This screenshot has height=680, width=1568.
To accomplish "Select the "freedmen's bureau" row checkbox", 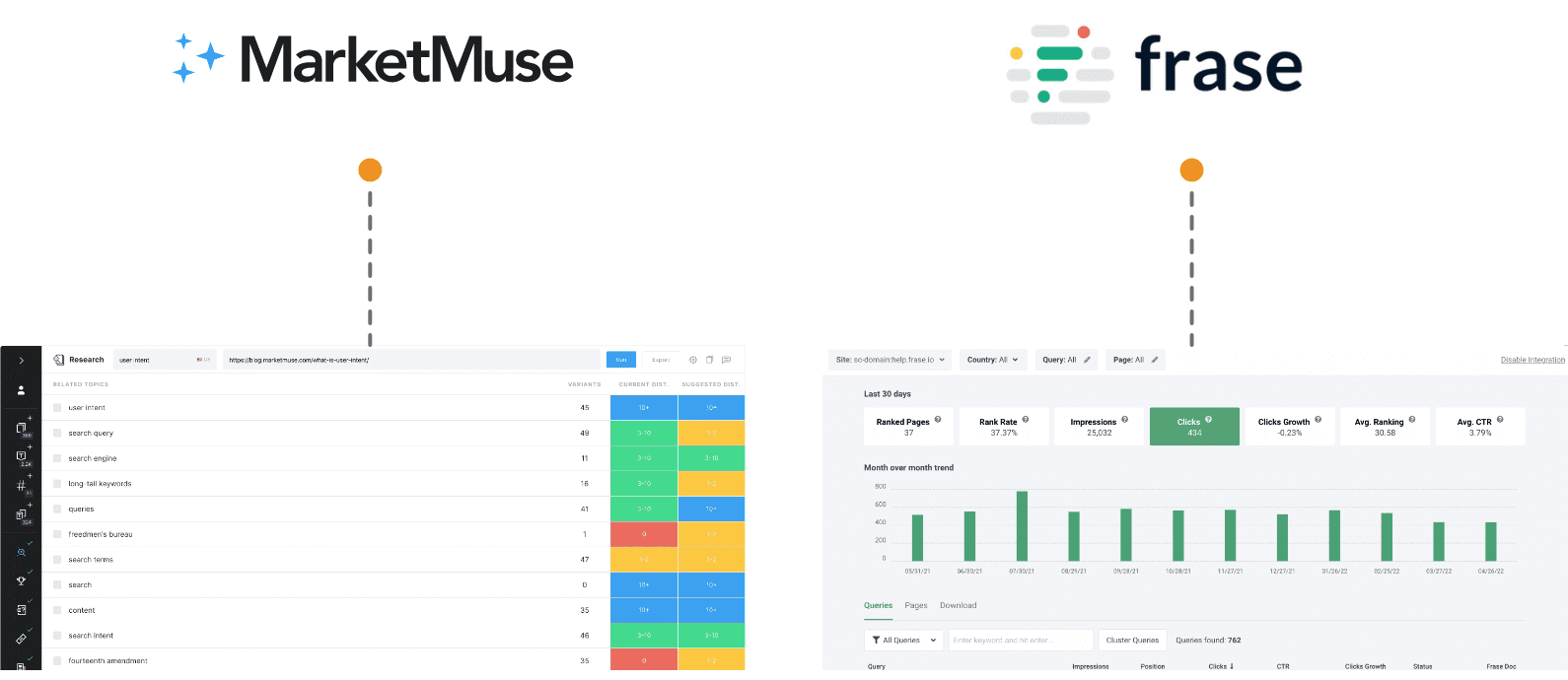I will coord(58,534).
